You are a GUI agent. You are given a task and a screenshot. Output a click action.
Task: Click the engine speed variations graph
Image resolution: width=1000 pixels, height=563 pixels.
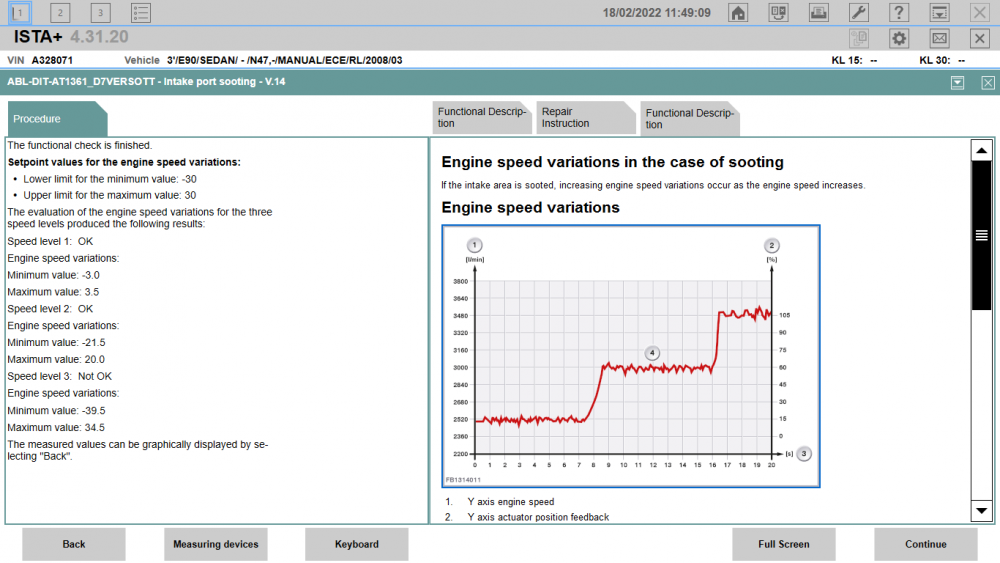(x=631, y=356)
